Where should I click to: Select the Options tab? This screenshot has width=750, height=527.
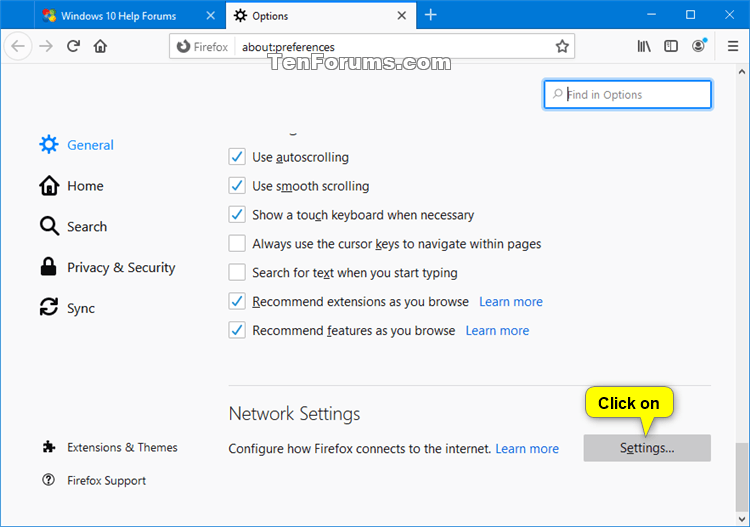[320, 16]
